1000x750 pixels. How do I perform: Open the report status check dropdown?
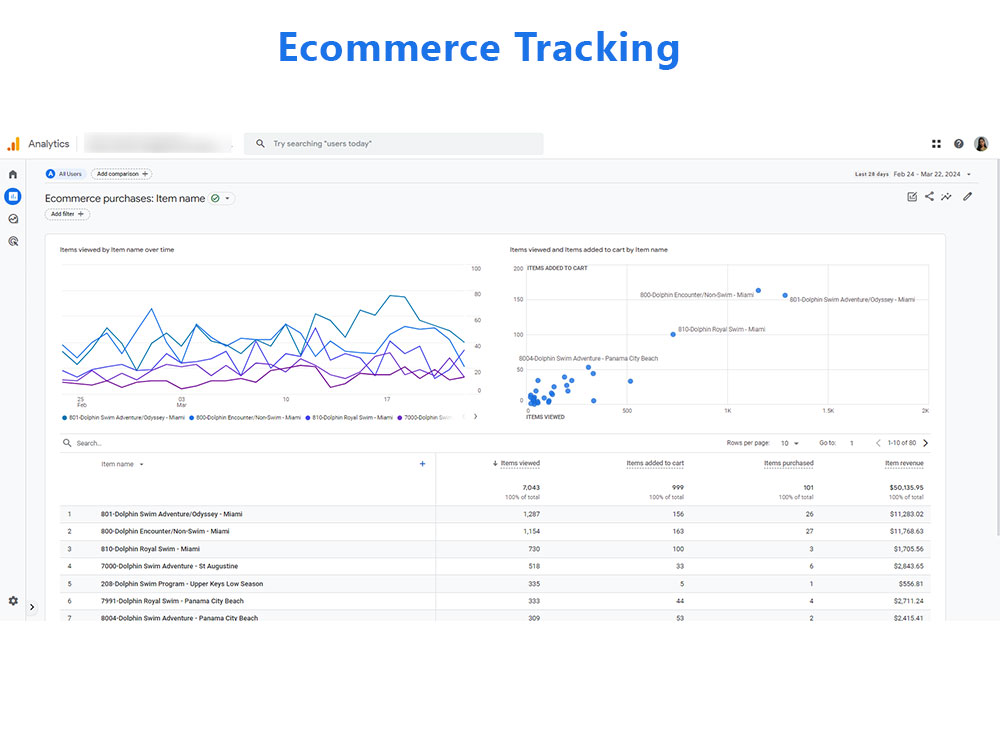pos(221,198)
